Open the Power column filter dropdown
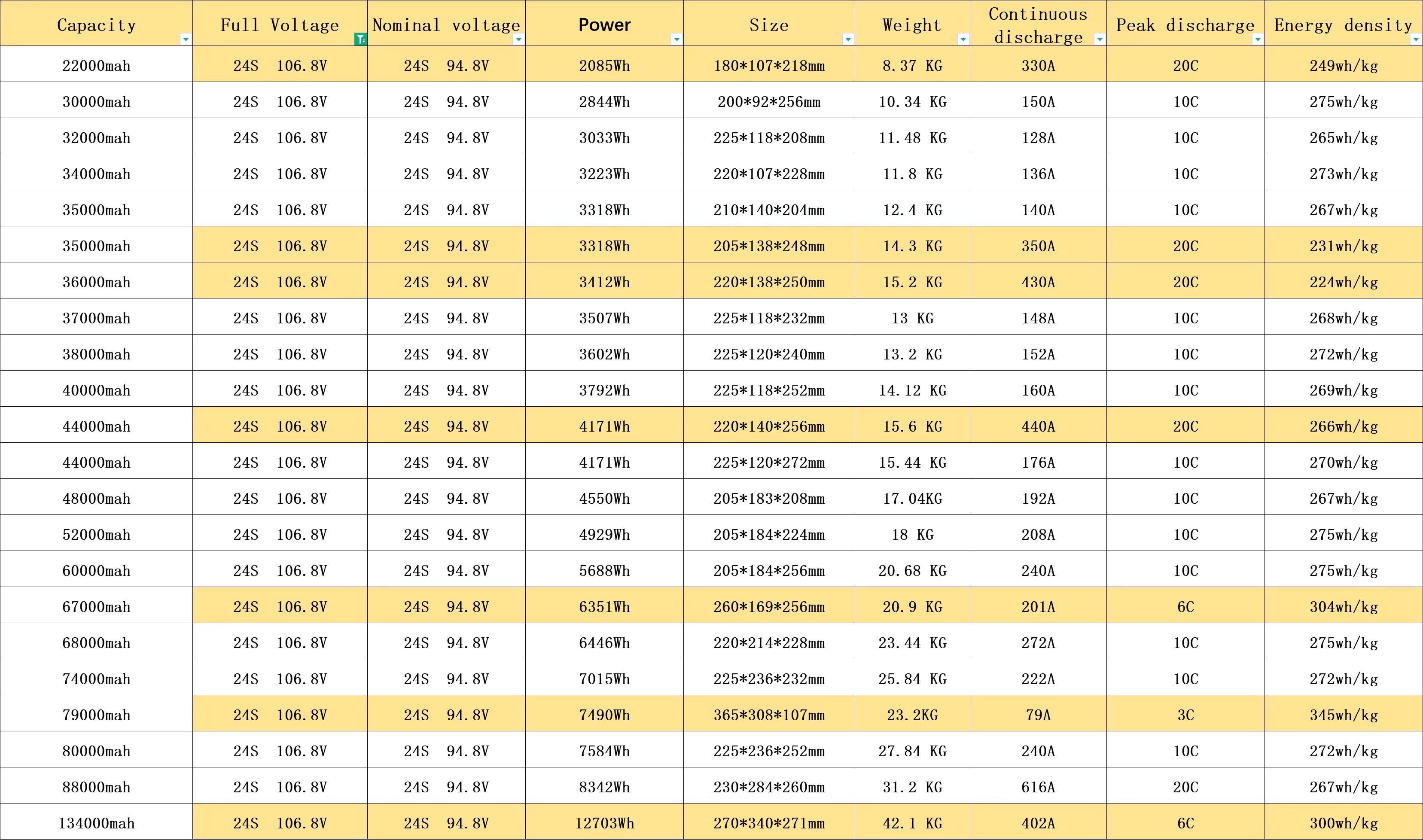 [676, 39]
